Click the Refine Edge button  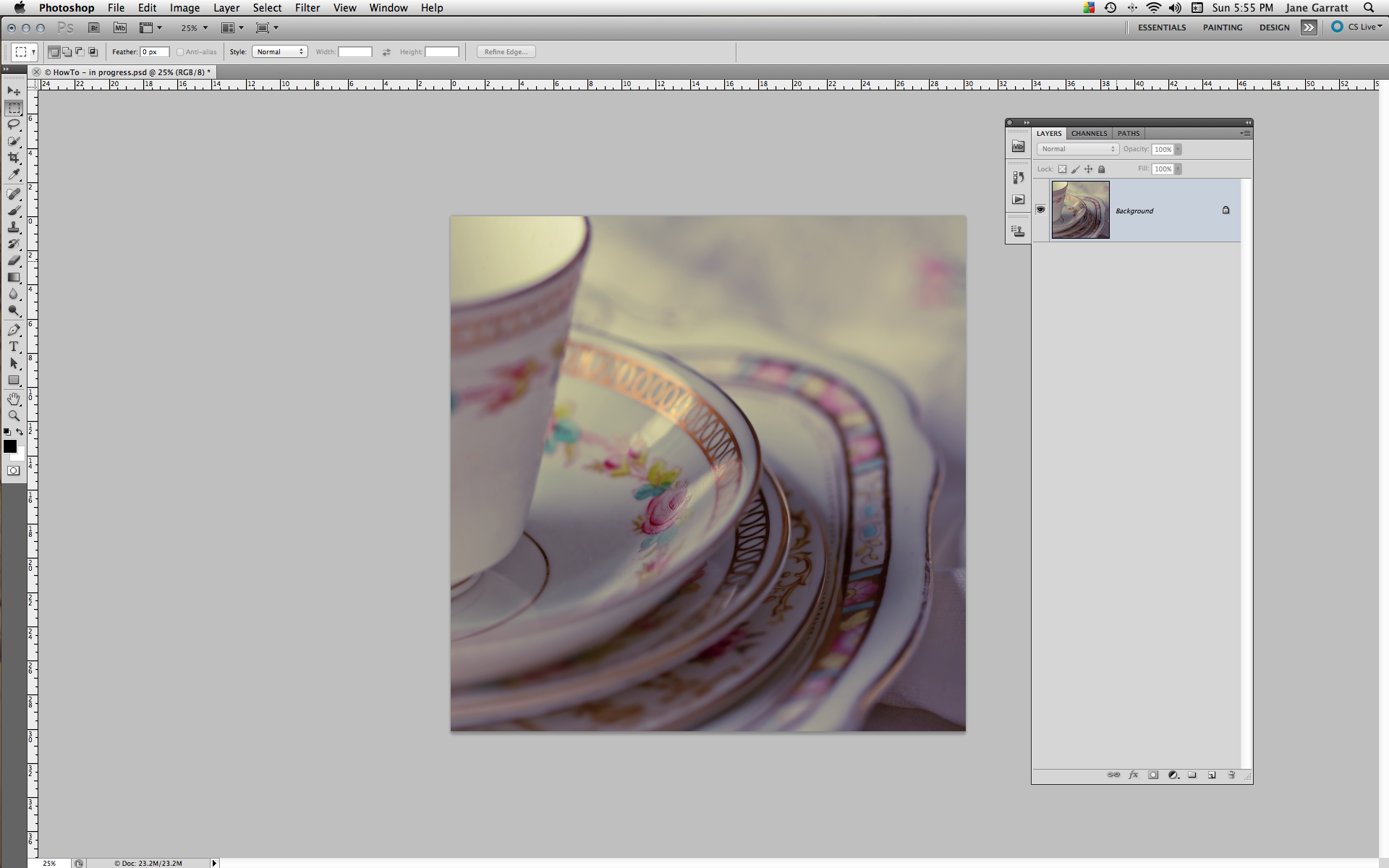[505, 51]
